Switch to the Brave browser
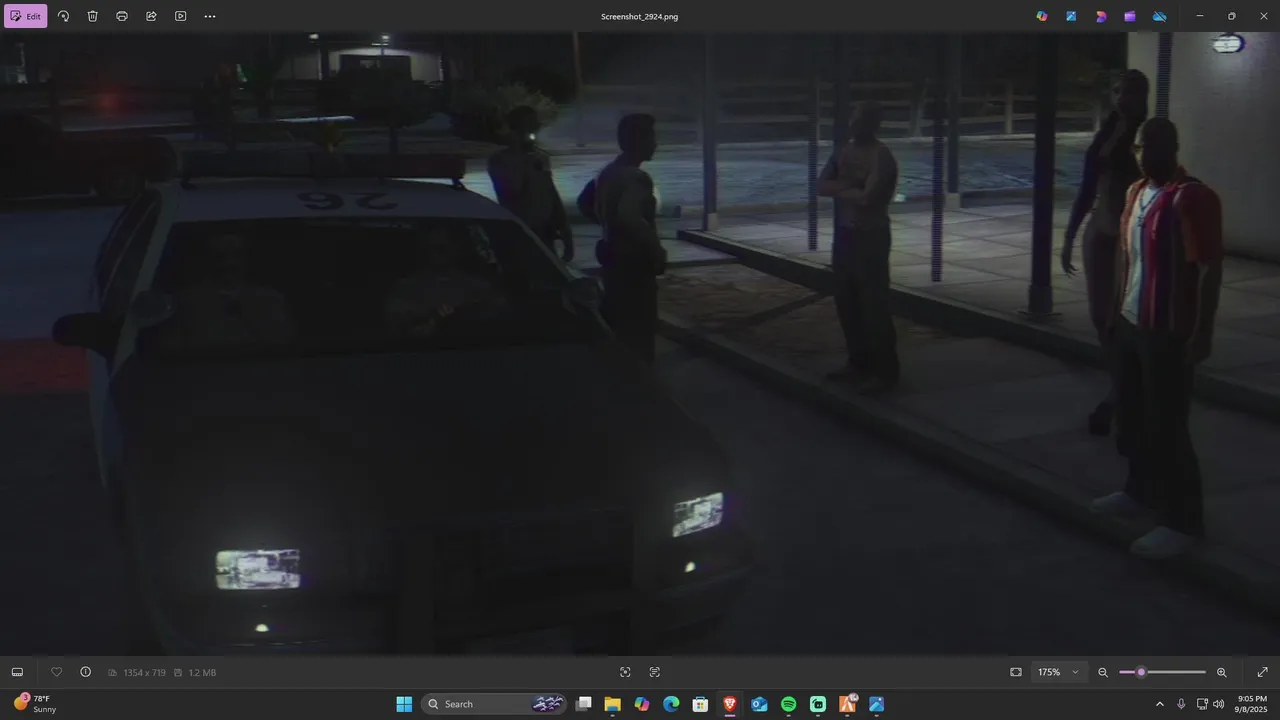Viewport: 1280px width, 720px height. click(x=730, y=704)
